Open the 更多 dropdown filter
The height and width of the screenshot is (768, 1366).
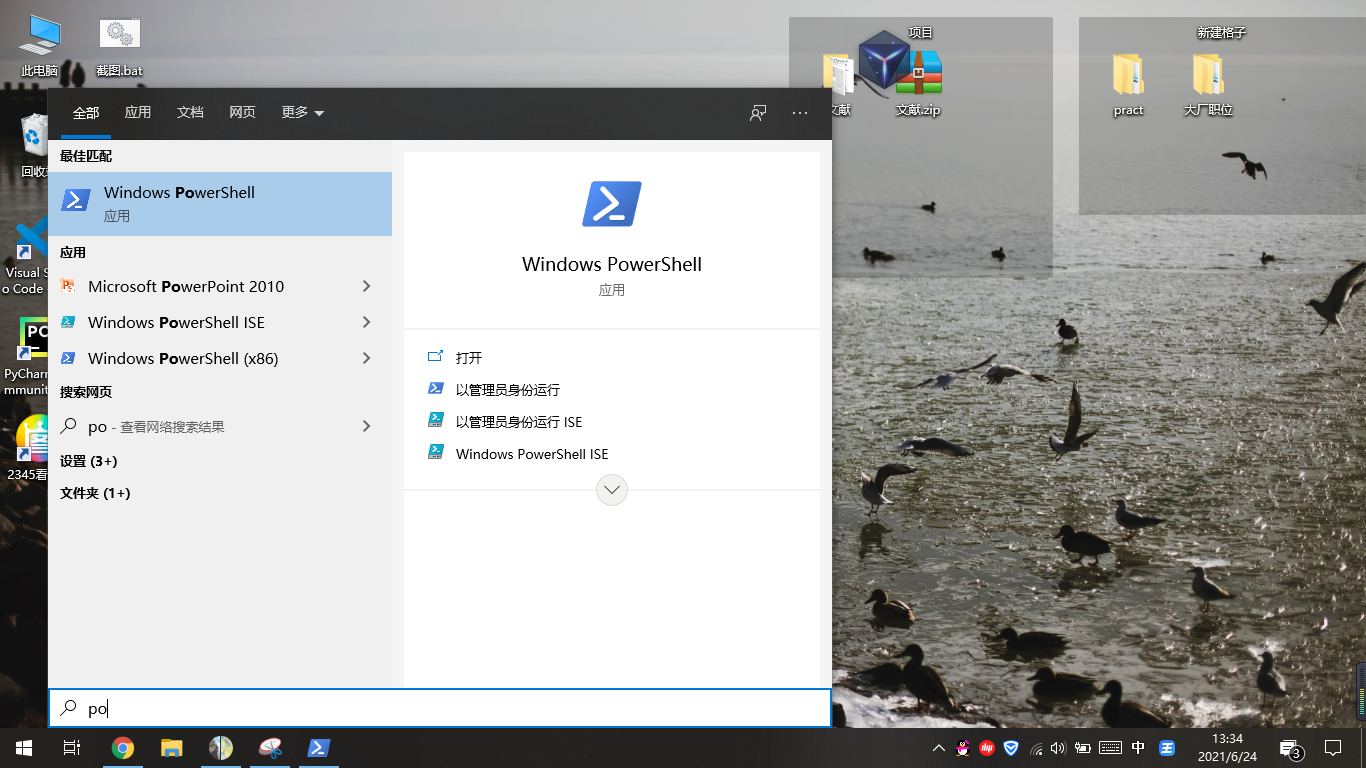pyautogui.click(x=303, y=112)
